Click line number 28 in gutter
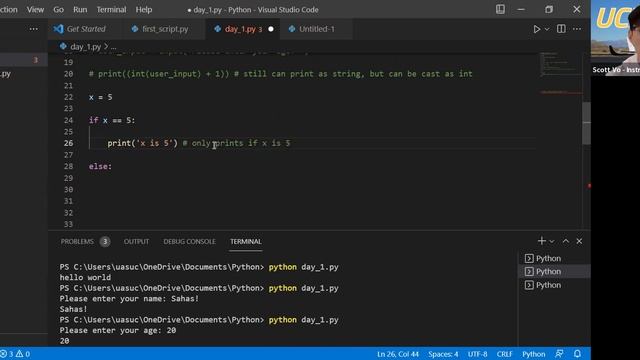The height and width of the screenshot is (360, 640). click(x=68, y=167)
